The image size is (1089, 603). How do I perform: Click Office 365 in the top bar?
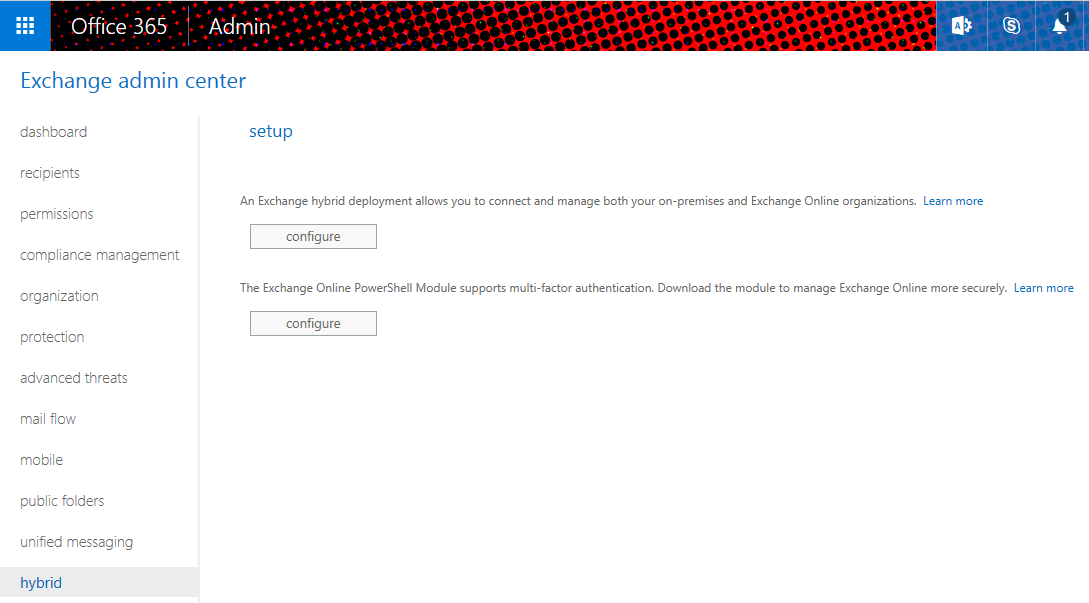click(119, 26)
